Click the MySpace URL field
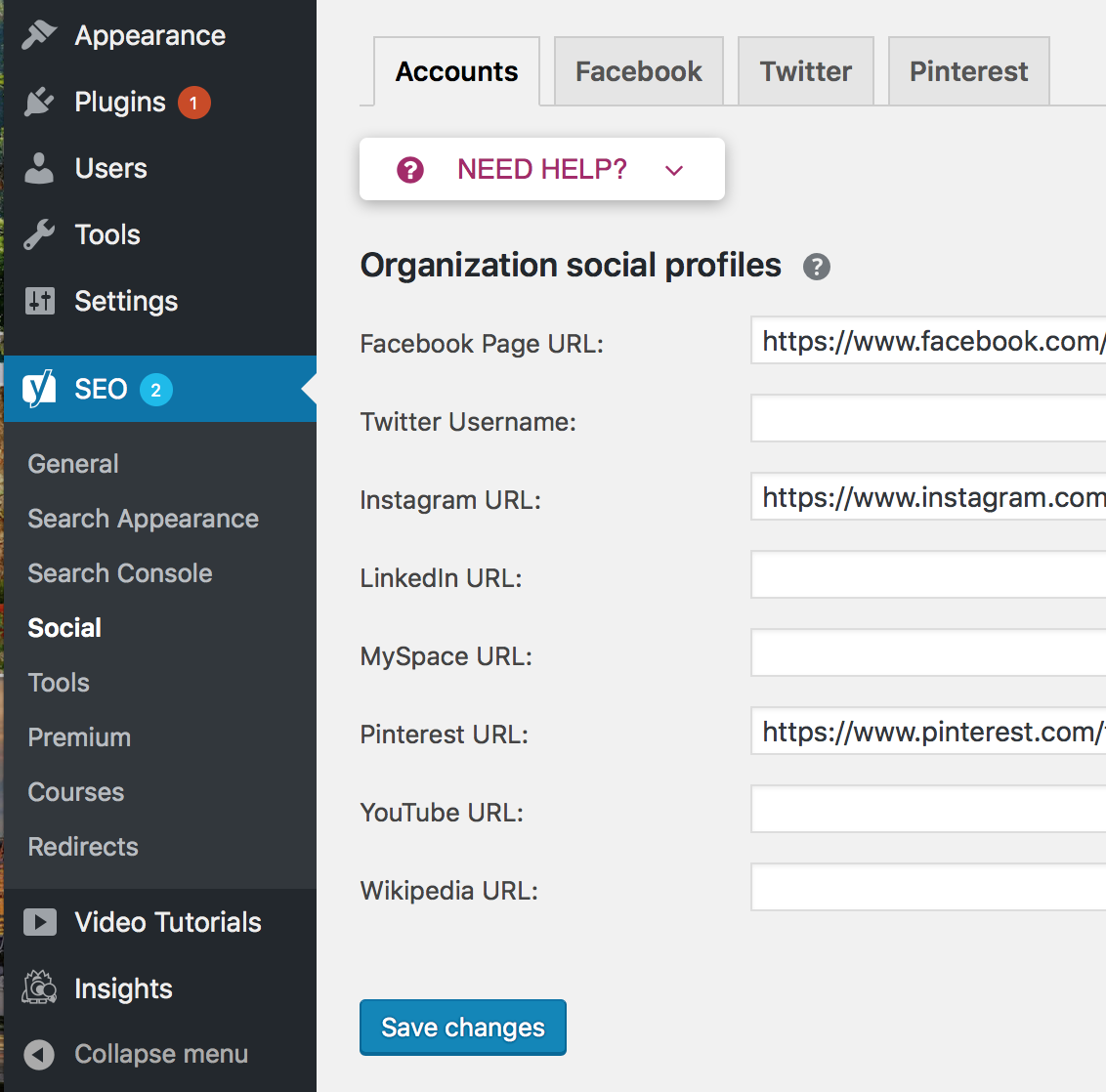Image resolution: width=1106 pixels, height=1092 pixels. coord(928,652)
